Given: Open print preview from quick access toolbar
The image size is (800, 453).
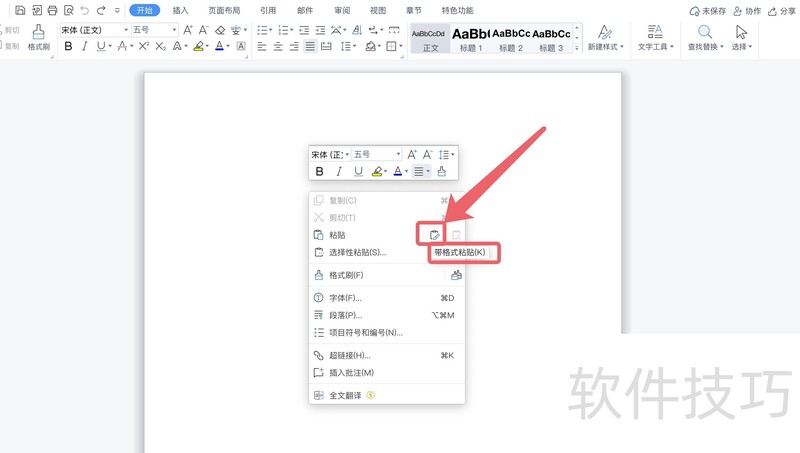Looking at the screenshot, I should pyautogui.click(x=68, y=10).
